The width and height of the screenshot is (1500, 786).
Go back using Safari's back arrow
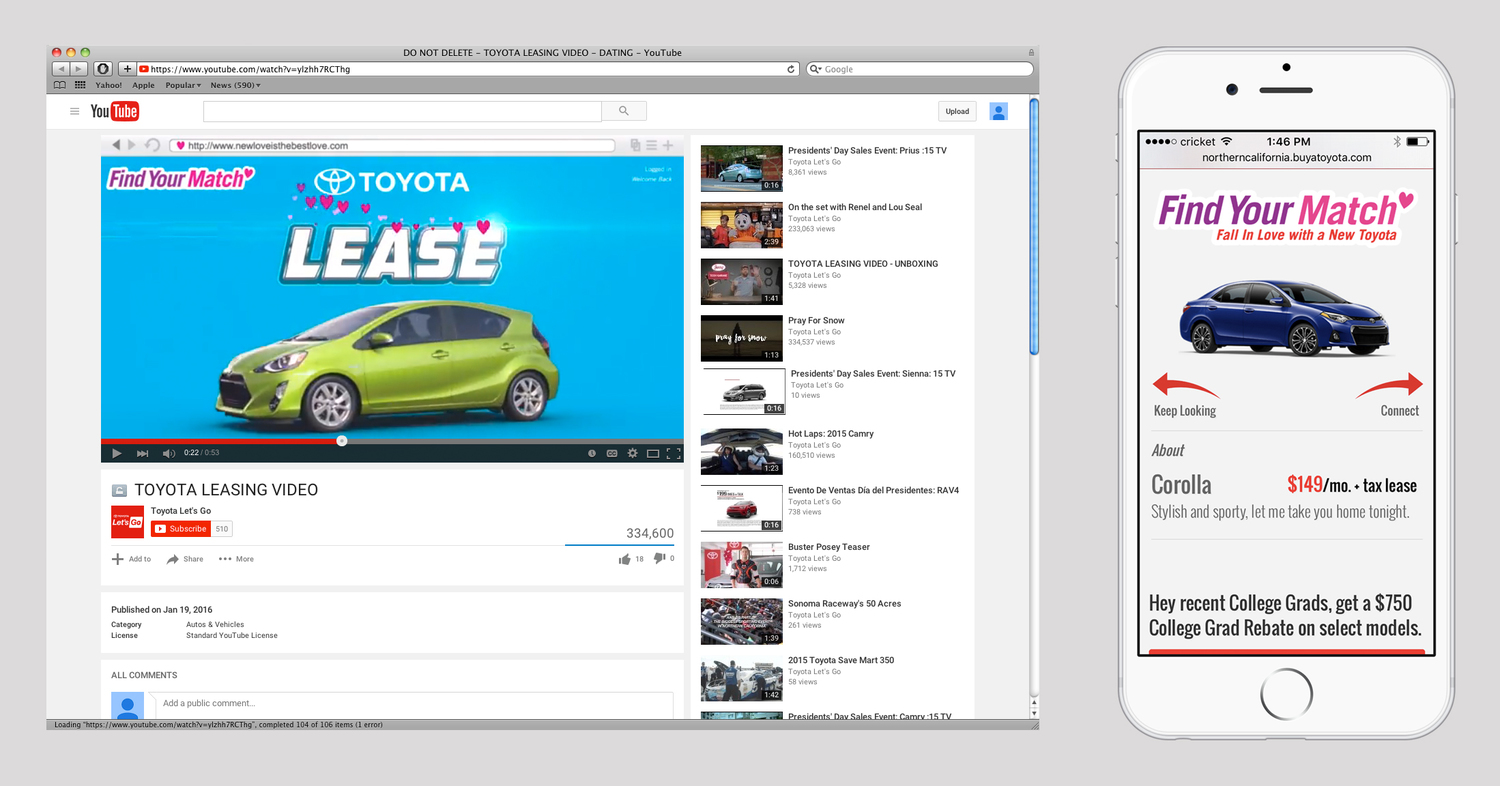60,69
